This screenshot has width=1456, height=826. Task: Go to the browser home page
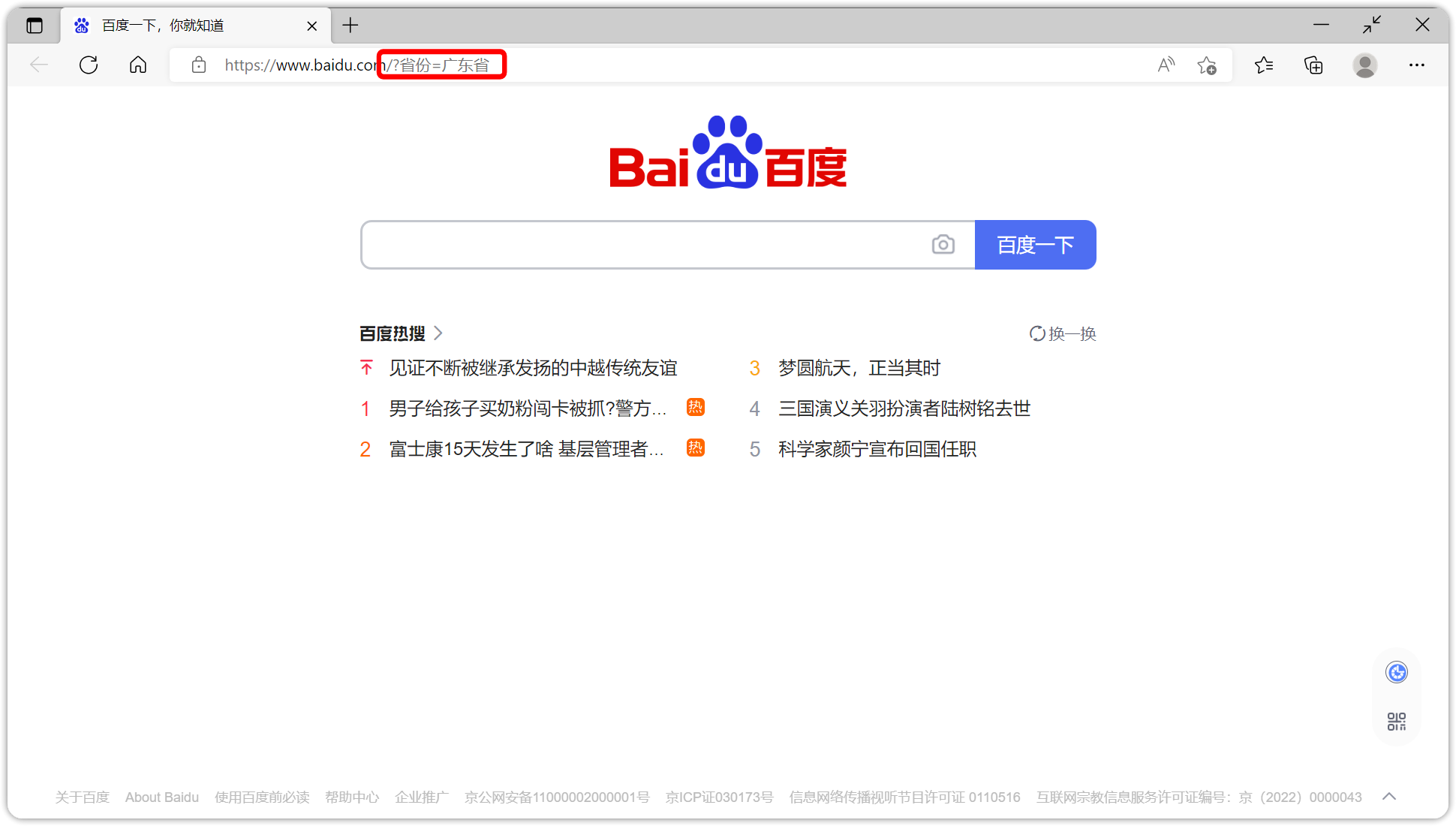coord(138,65)
